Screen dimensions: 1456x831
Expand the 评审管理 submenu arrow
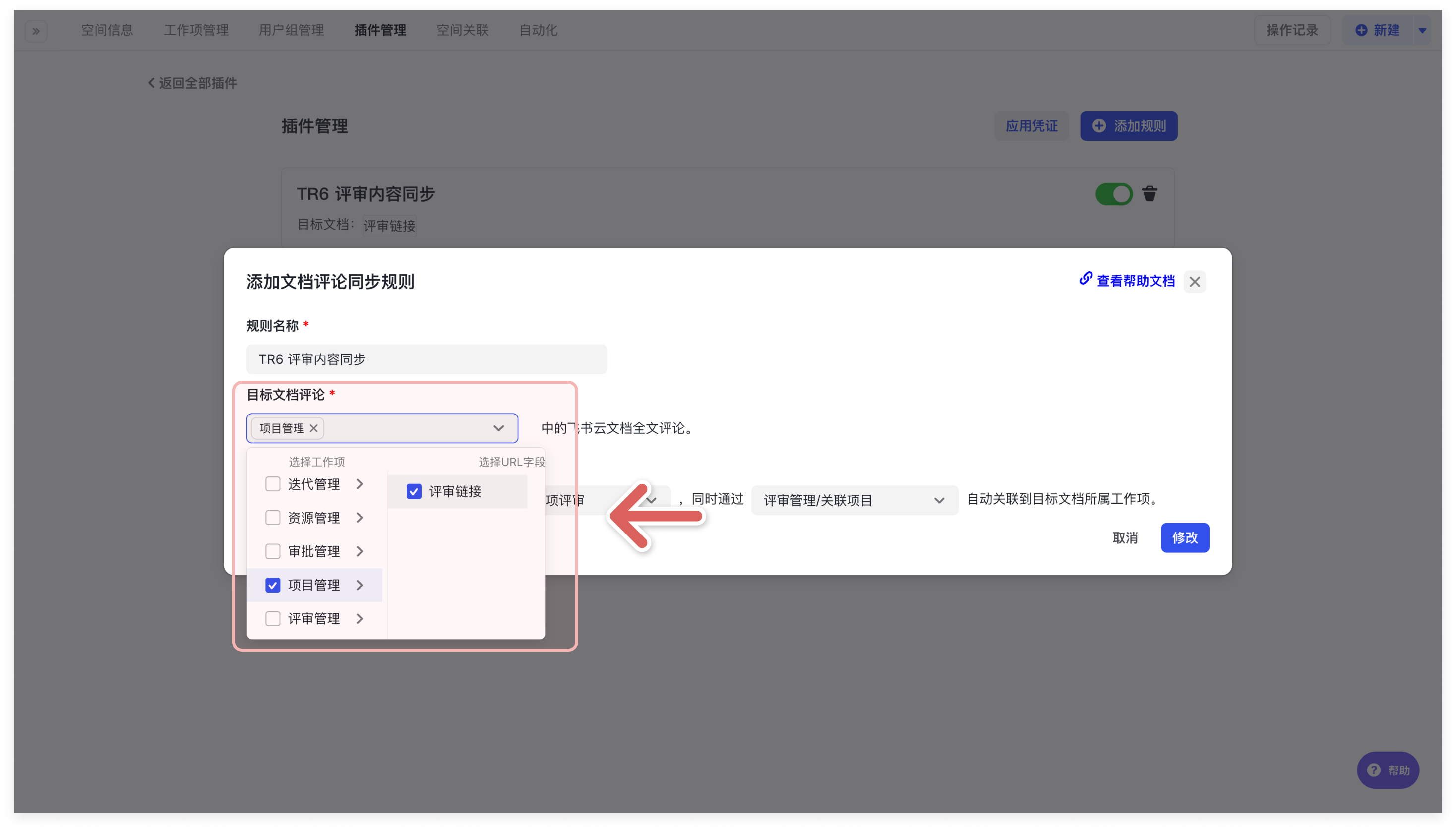point(360,619)
